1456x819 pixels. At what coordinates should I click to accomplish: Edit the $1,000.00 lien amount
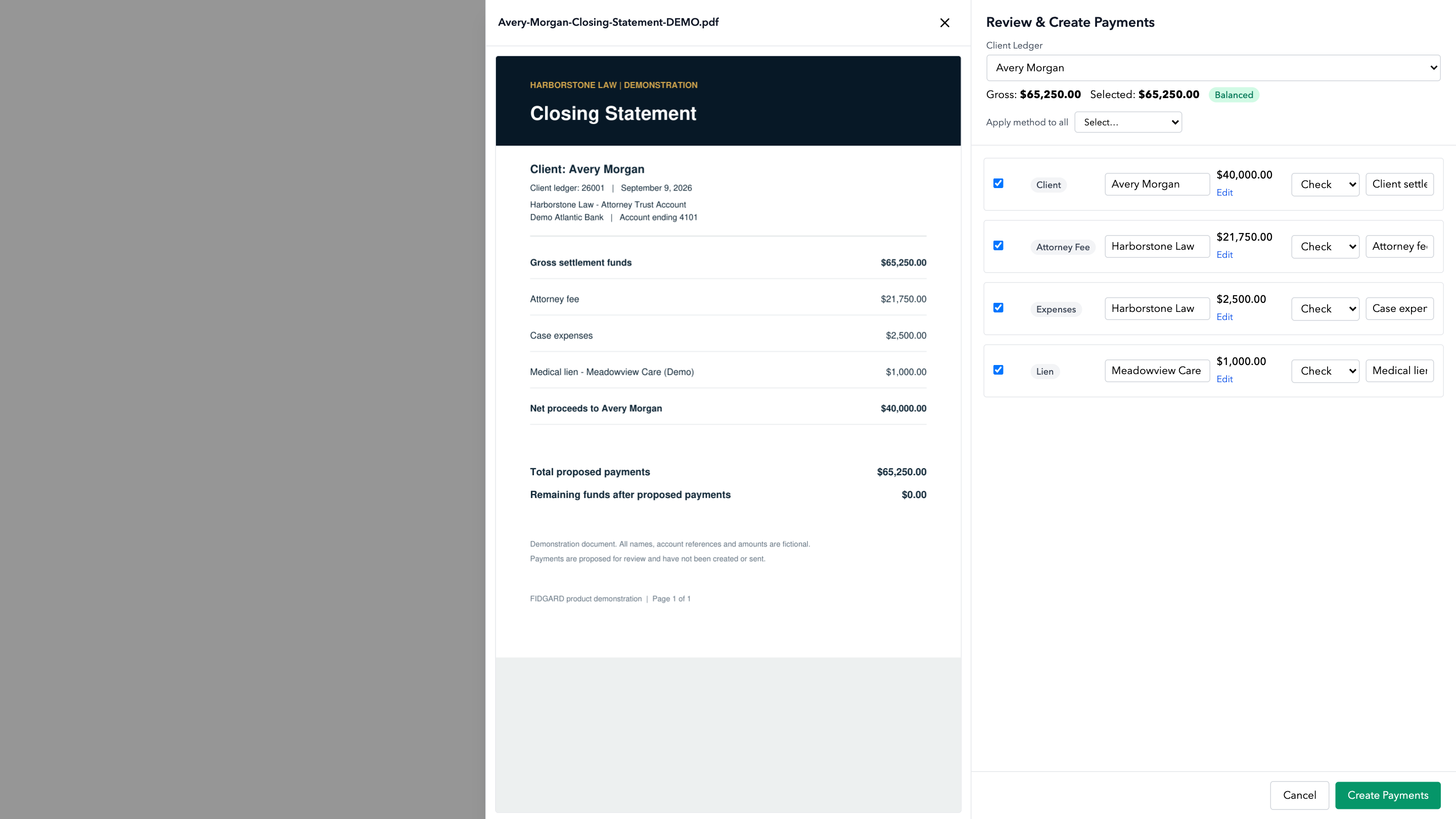(1224, 379)
